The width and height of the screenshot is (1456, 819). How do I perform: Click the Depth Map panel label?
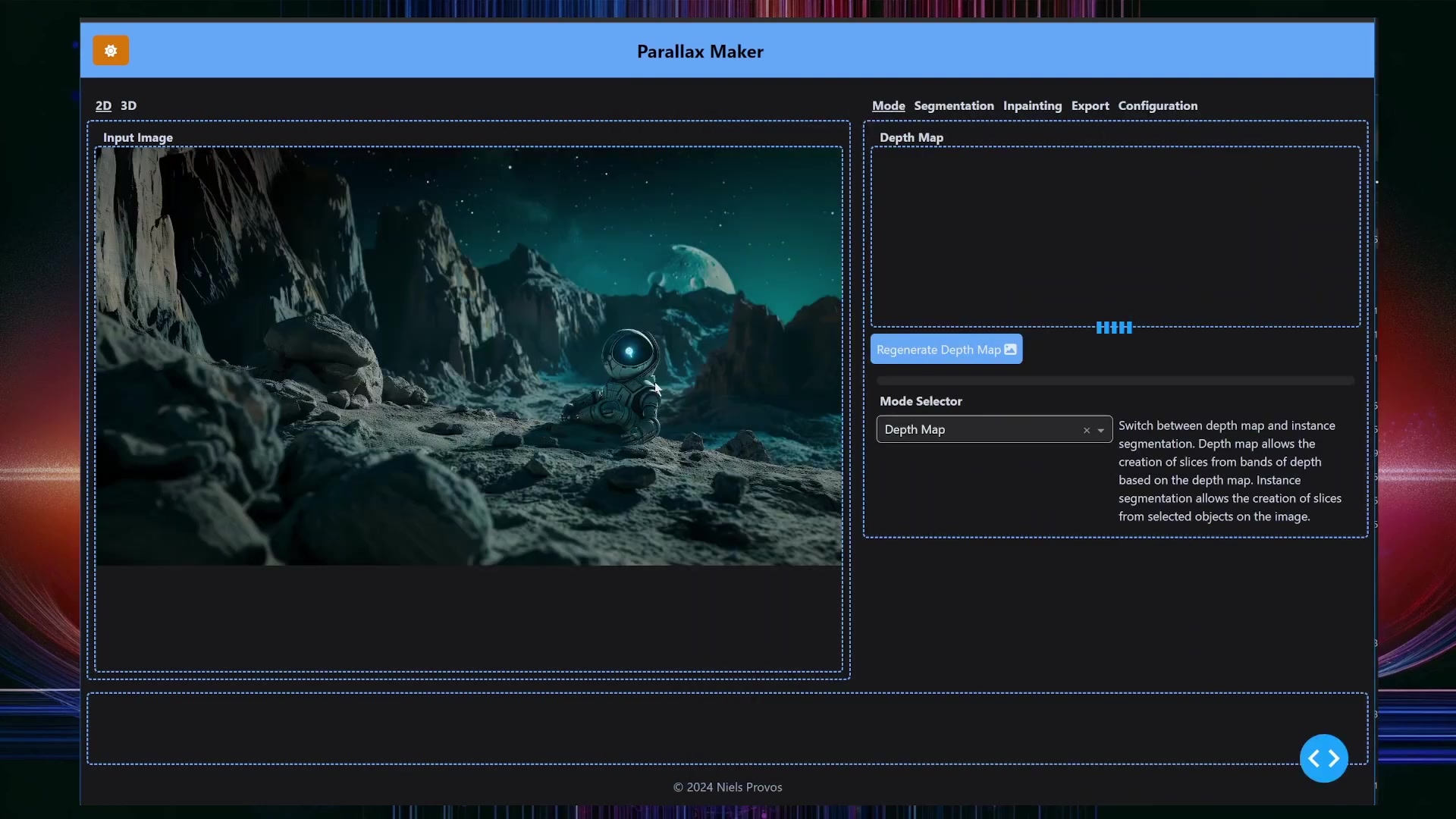[x=911, y=137]
